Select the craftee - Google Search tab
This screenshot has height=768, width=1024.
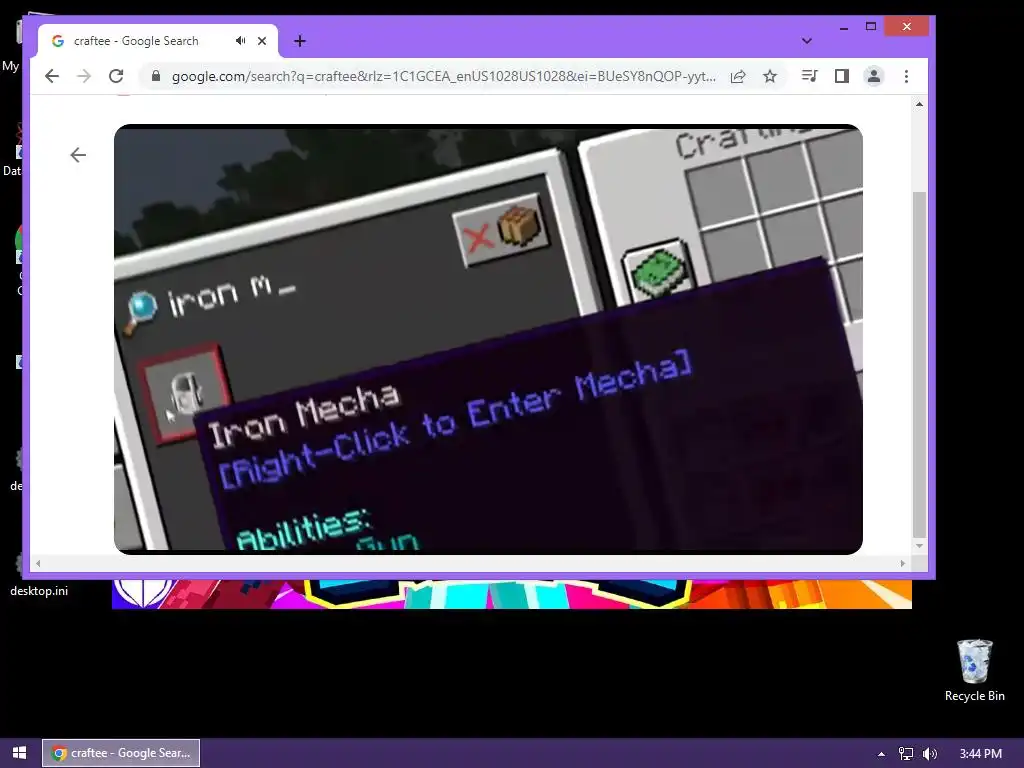[158, 41]
